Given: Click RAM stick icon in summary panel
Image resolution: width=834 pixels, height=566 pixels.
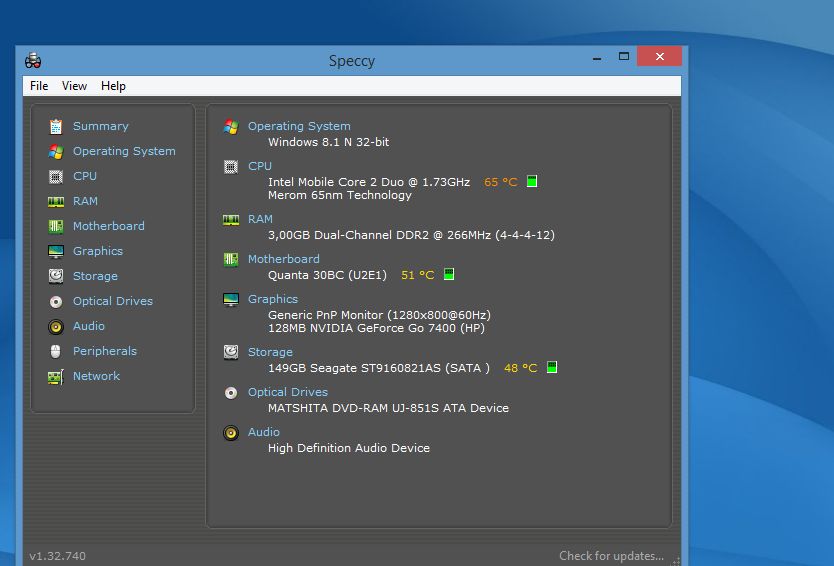Looking at the screenshot, I should click(231, 220).
